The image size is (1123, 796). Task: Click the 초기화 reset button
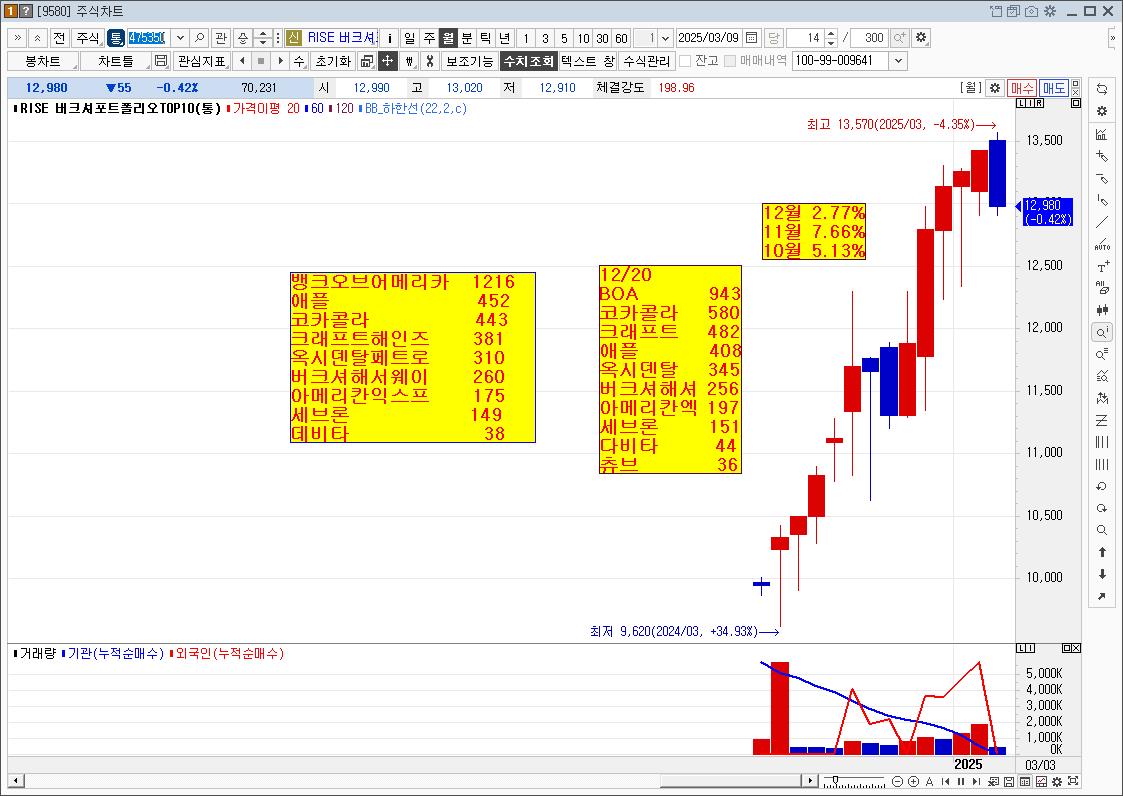click(x=333, y=61)
